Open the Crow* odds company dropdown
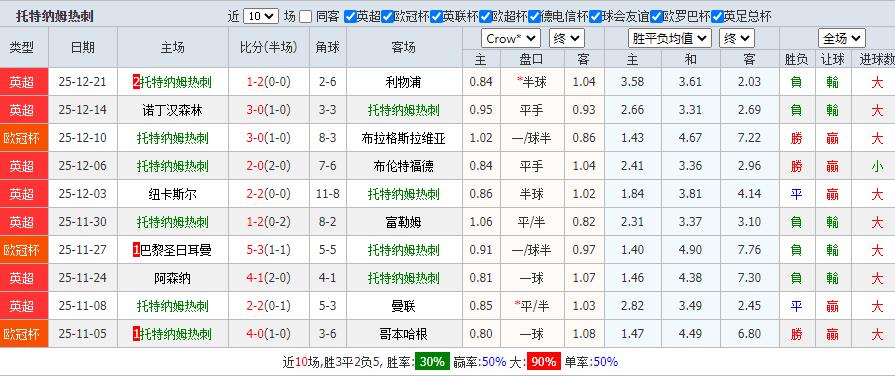 [x=511, y=39]
